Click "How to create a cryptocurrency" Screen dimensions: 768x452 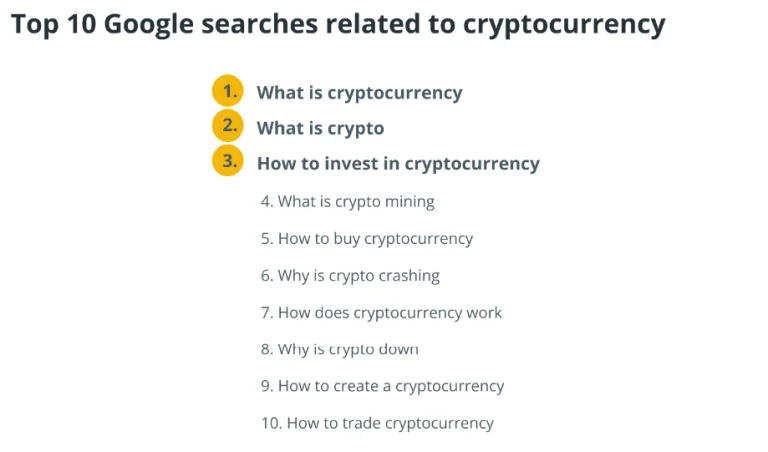pos(391,386)
